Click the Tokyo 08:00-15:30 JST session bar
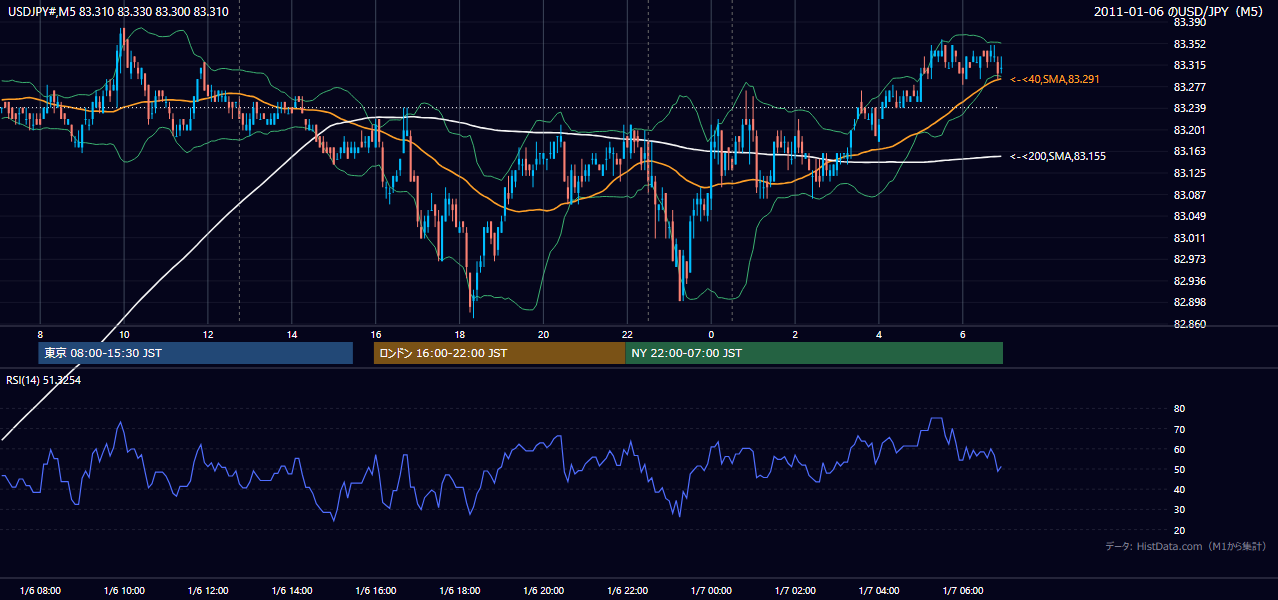Image resolution: width=1278 pixels, height=600 pixels. click(196, 353)
